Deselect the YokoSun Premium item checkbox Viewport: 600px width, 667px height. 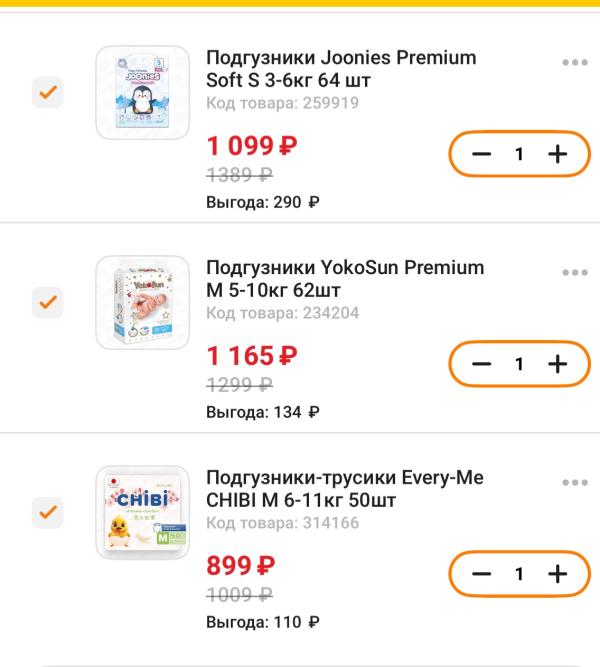pyautogui.click(x=48, y=302)
